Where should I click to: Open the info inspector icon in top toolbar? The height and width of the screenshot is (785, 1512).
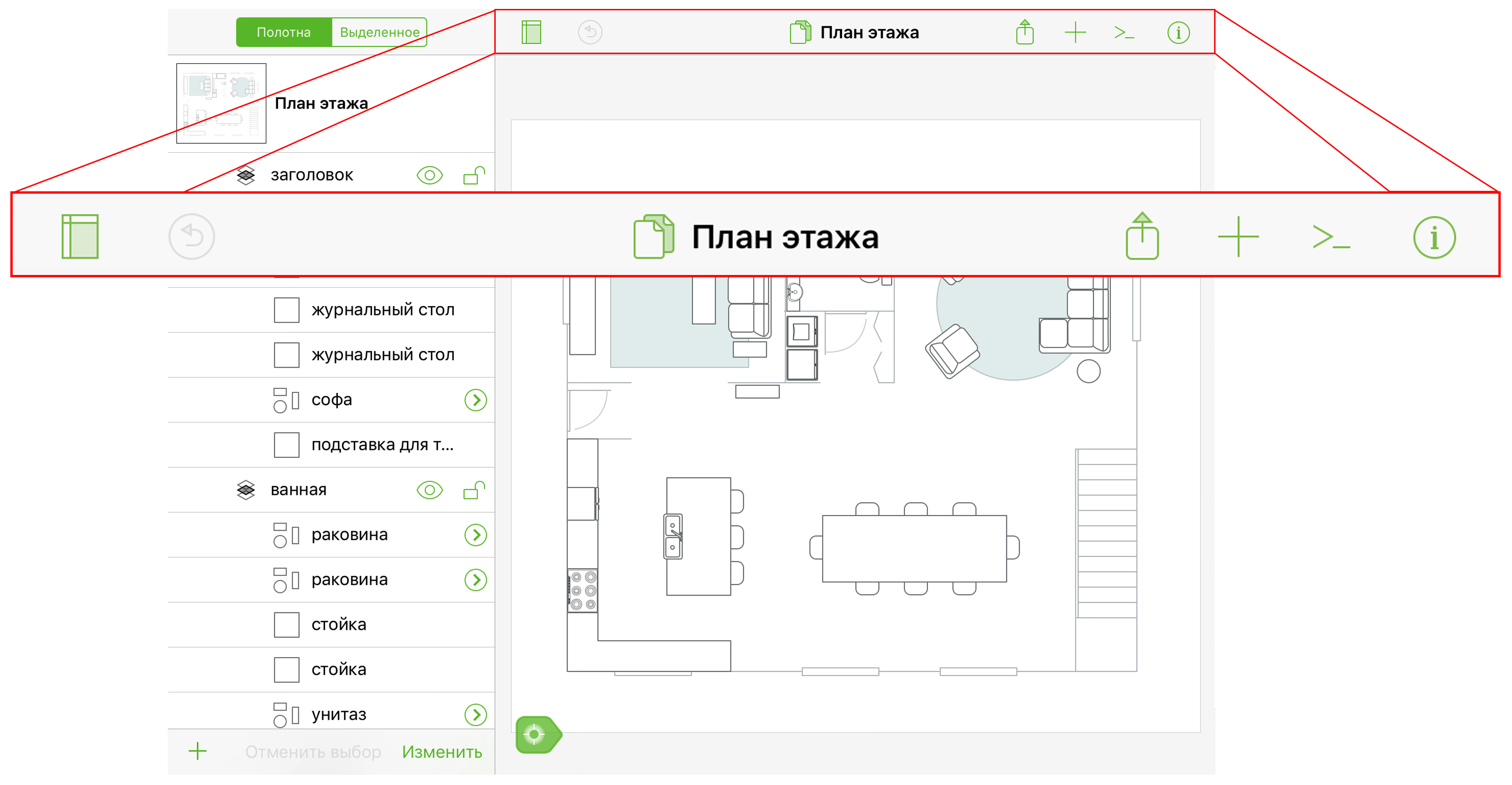[x=1178, y=33]
